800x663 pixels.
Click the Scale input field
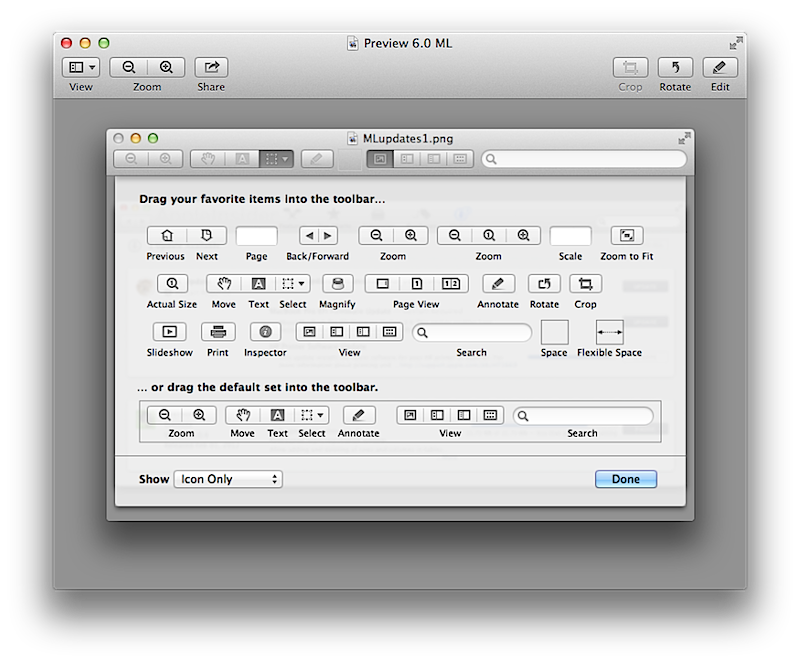tap(570, 236)
